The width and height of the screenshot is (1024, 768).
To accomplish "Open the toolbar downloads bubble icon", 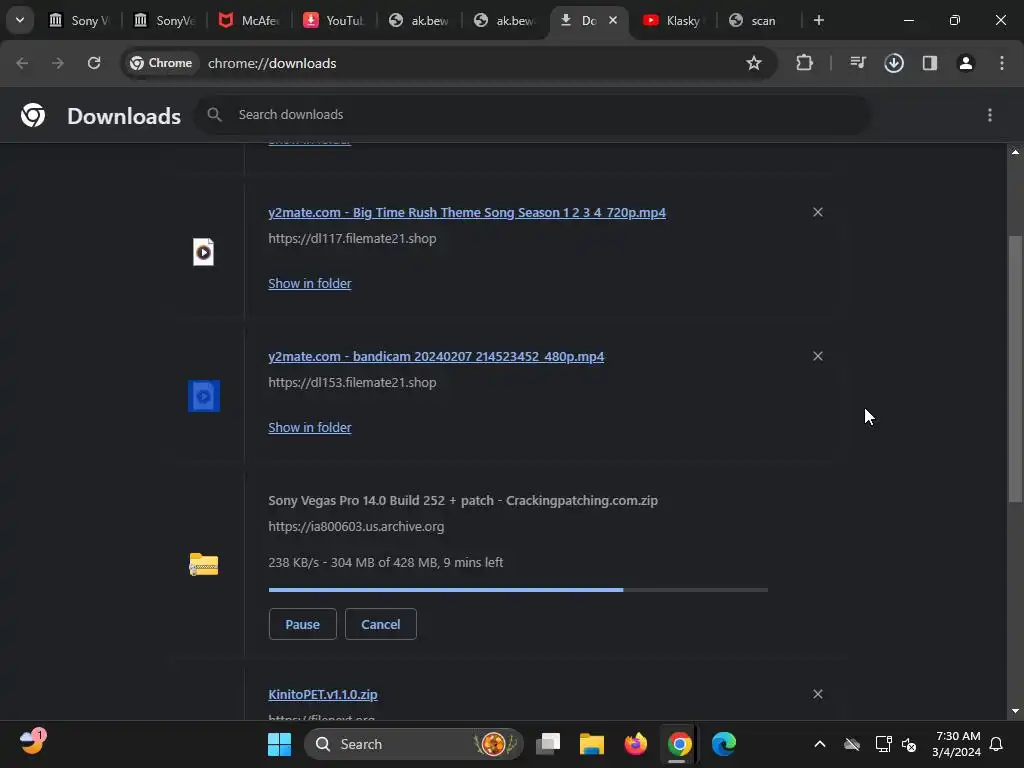I will (x=894, y=63).
